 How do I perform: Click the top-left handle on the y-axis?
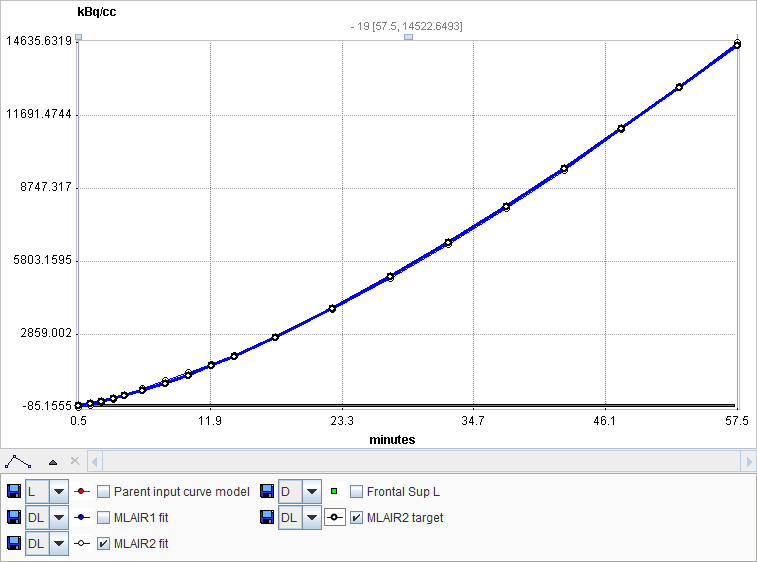[x=79, y=37]
